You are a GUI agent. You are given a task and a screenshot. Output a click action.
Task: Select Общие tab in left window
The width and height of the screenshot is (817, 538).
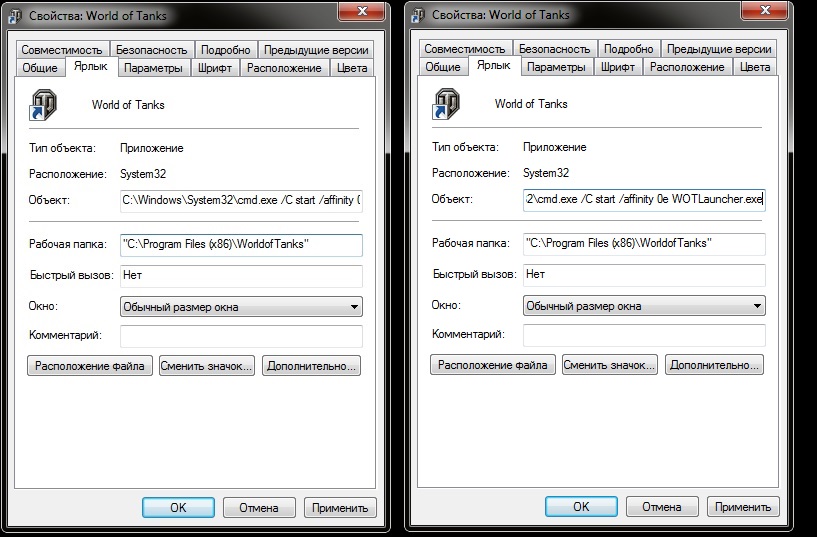40,68
